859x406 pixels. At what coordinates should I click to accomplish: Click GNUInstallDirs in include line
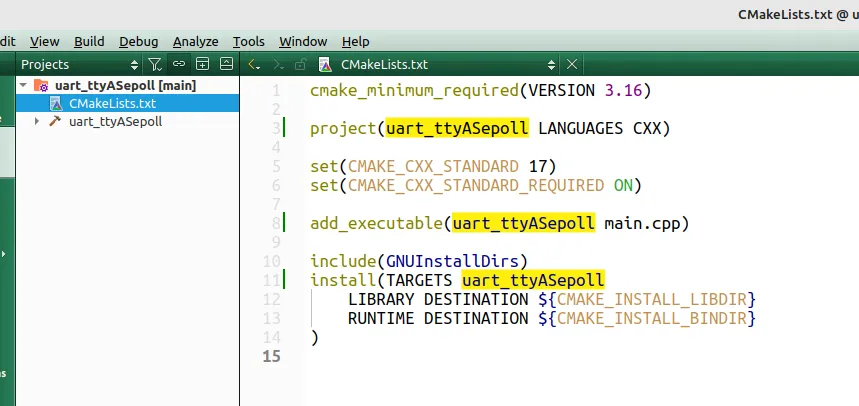click(452, 261)
